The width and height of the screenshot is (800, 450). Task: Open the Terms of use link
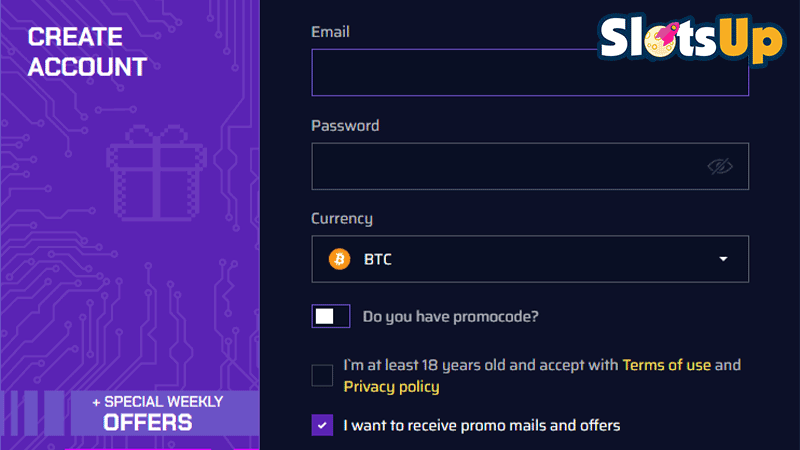click(x=666, y=365)
